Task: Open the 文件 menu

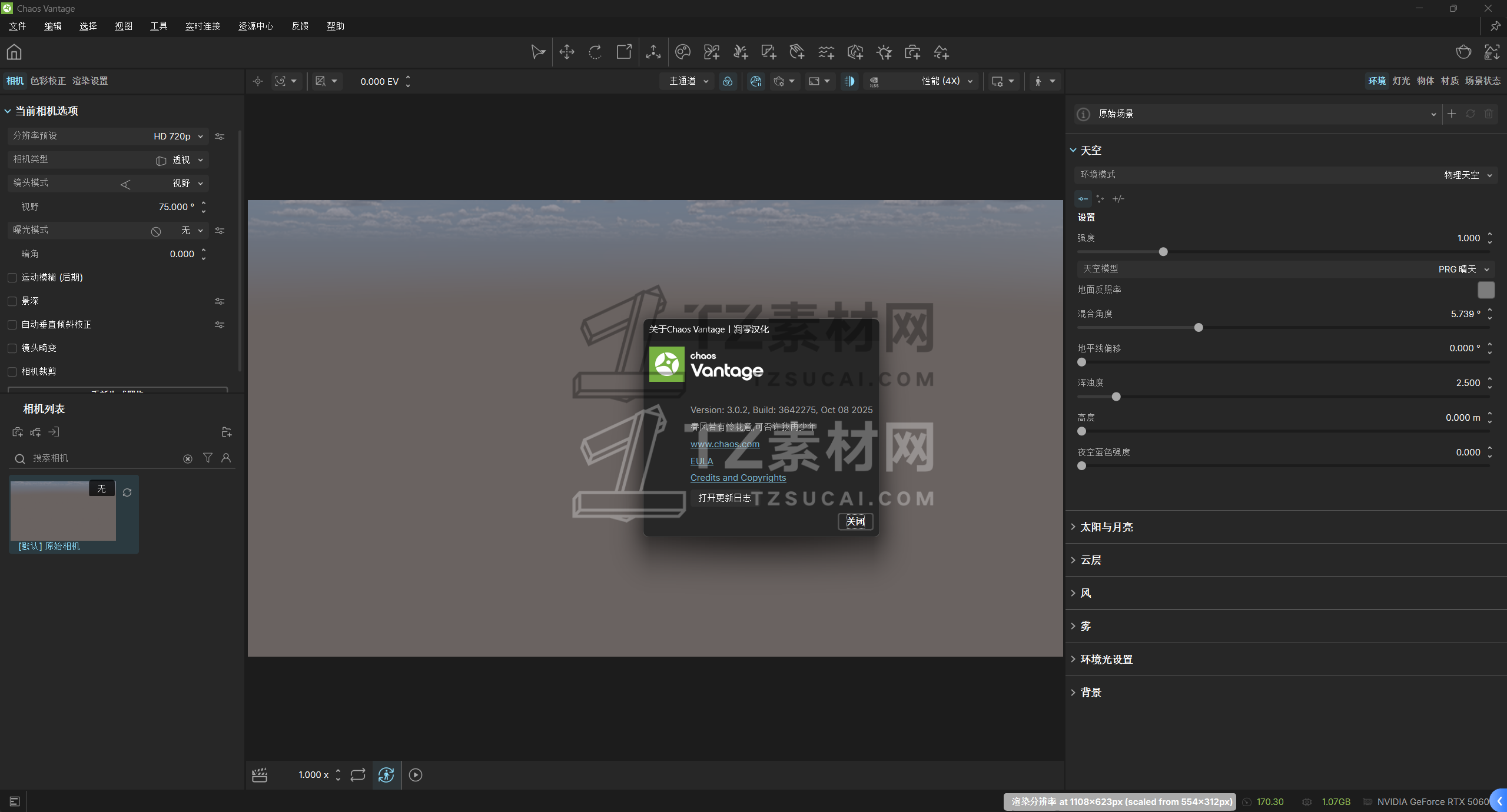Action: pyautogui.click(x=17, y=26)
